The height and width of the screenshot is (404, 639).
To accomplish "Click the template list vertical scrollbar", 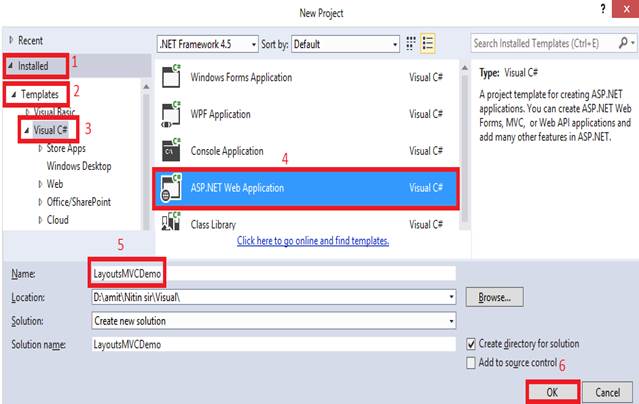I will pyautogui.click(x=465, y=147).
